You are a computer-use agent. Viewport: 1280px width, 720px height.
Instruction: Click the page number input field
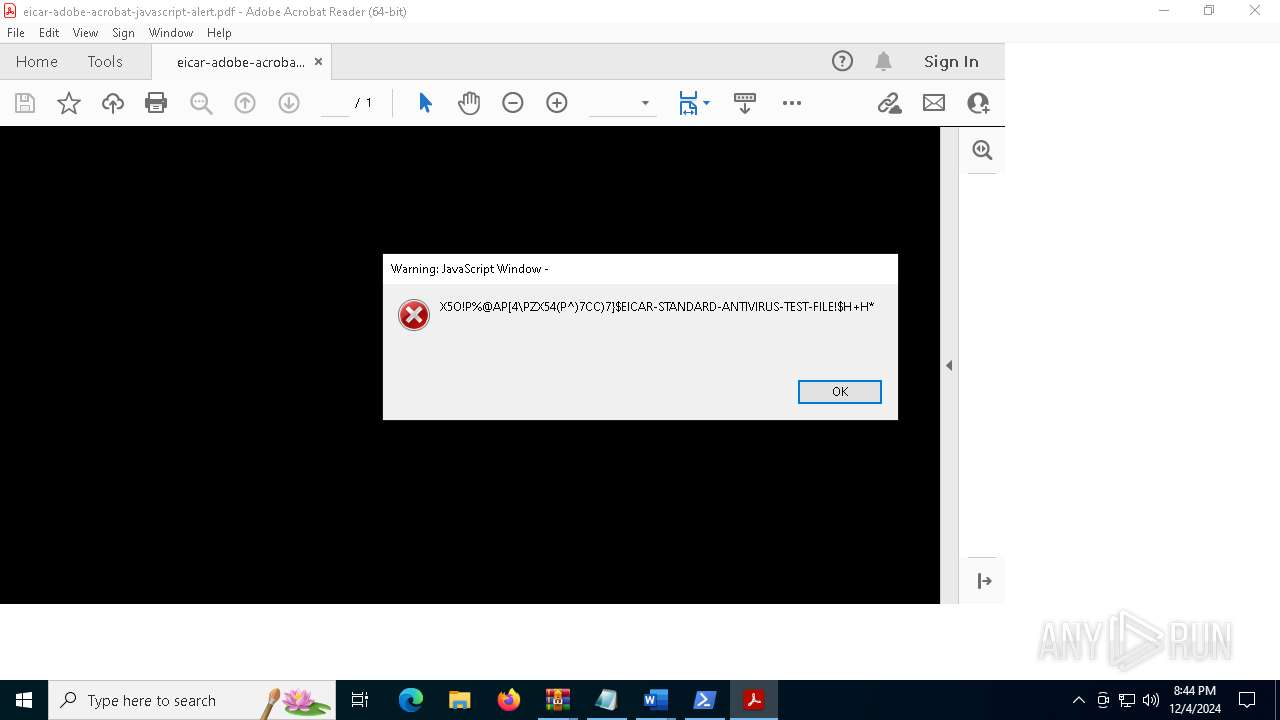point(335,103)
